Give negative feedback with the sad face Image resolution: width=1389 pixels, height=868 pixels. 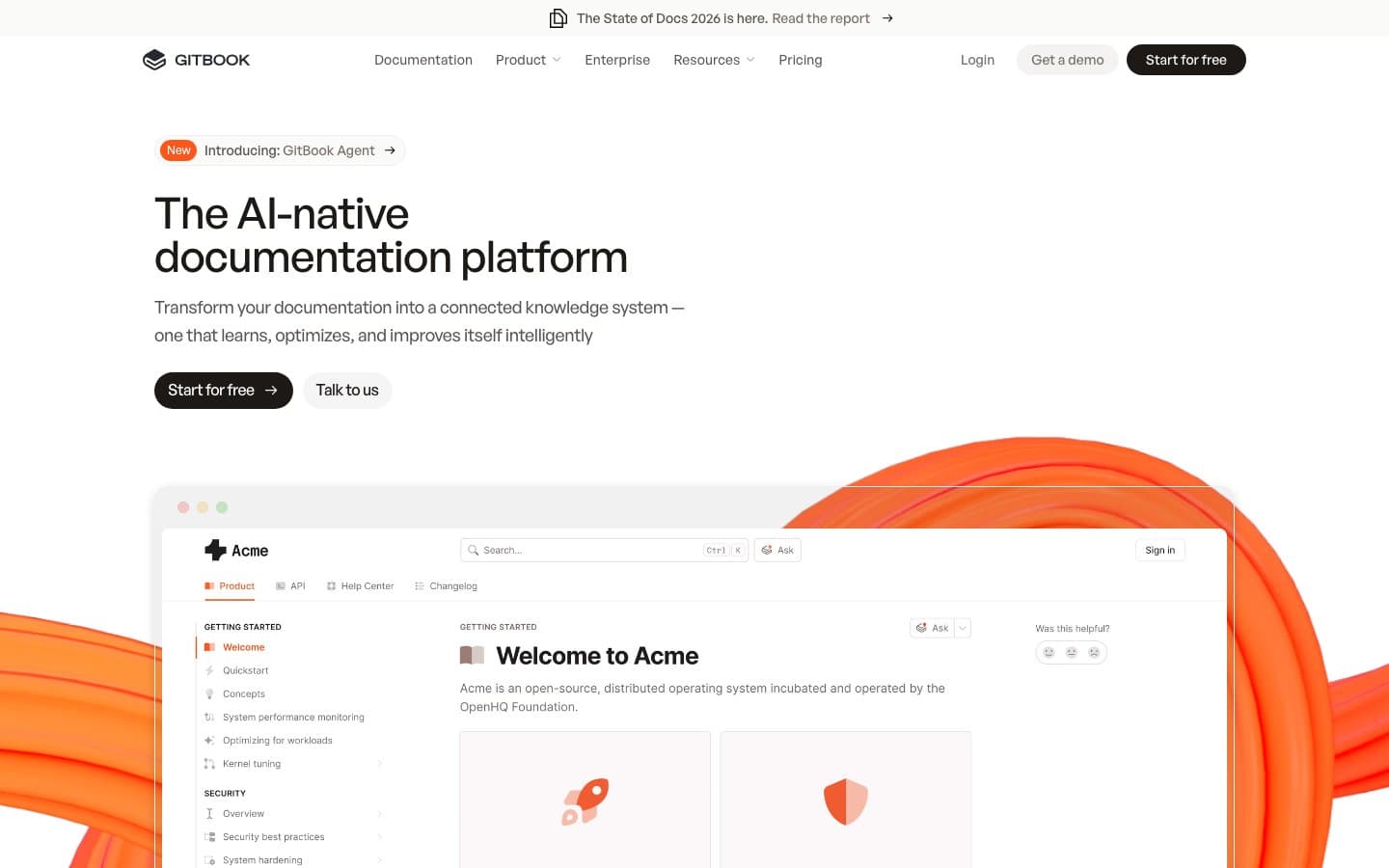1094,652
